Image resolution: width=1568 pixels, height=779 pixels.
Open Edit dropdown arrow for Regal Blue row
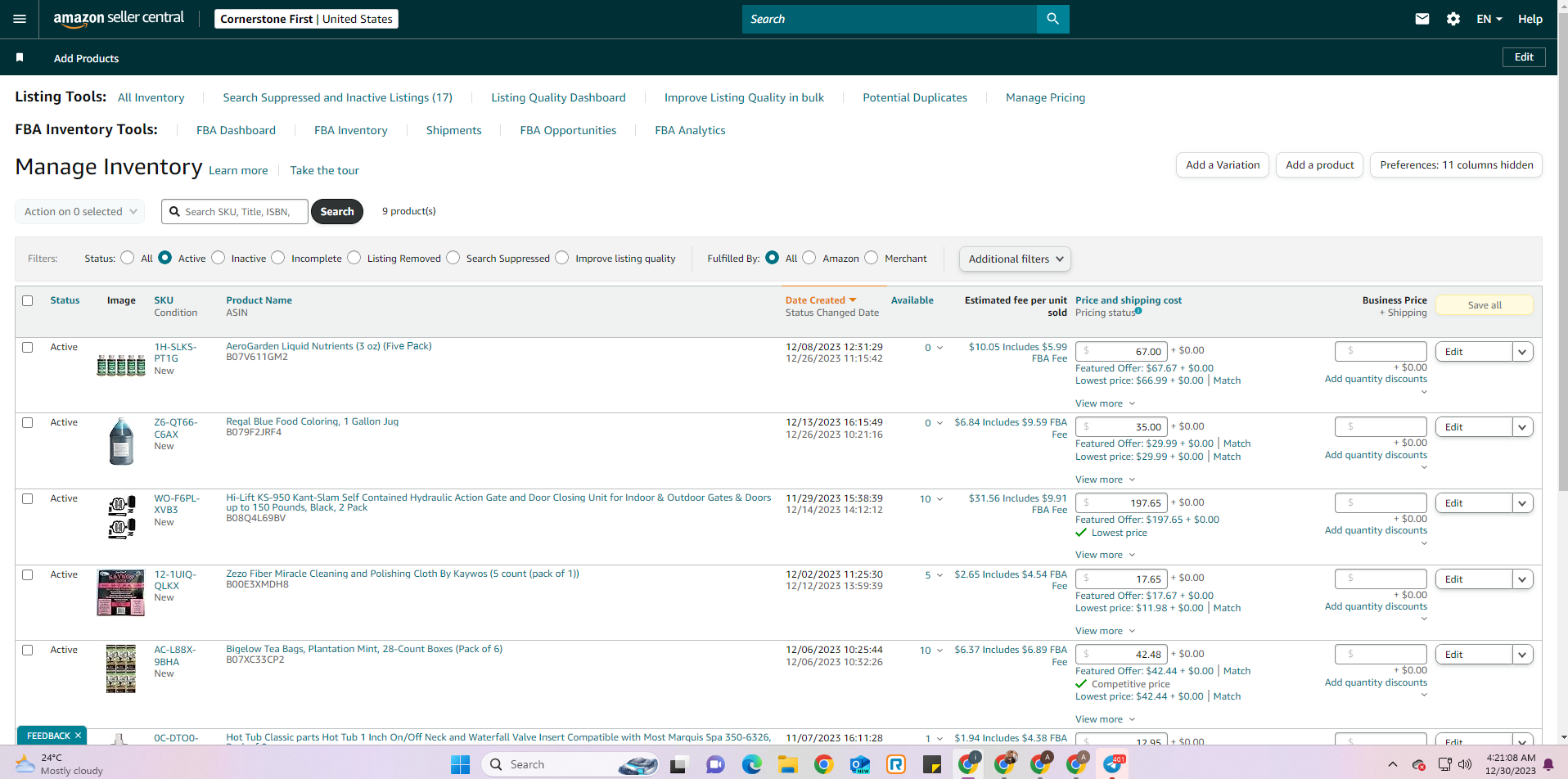(1522, 427)
